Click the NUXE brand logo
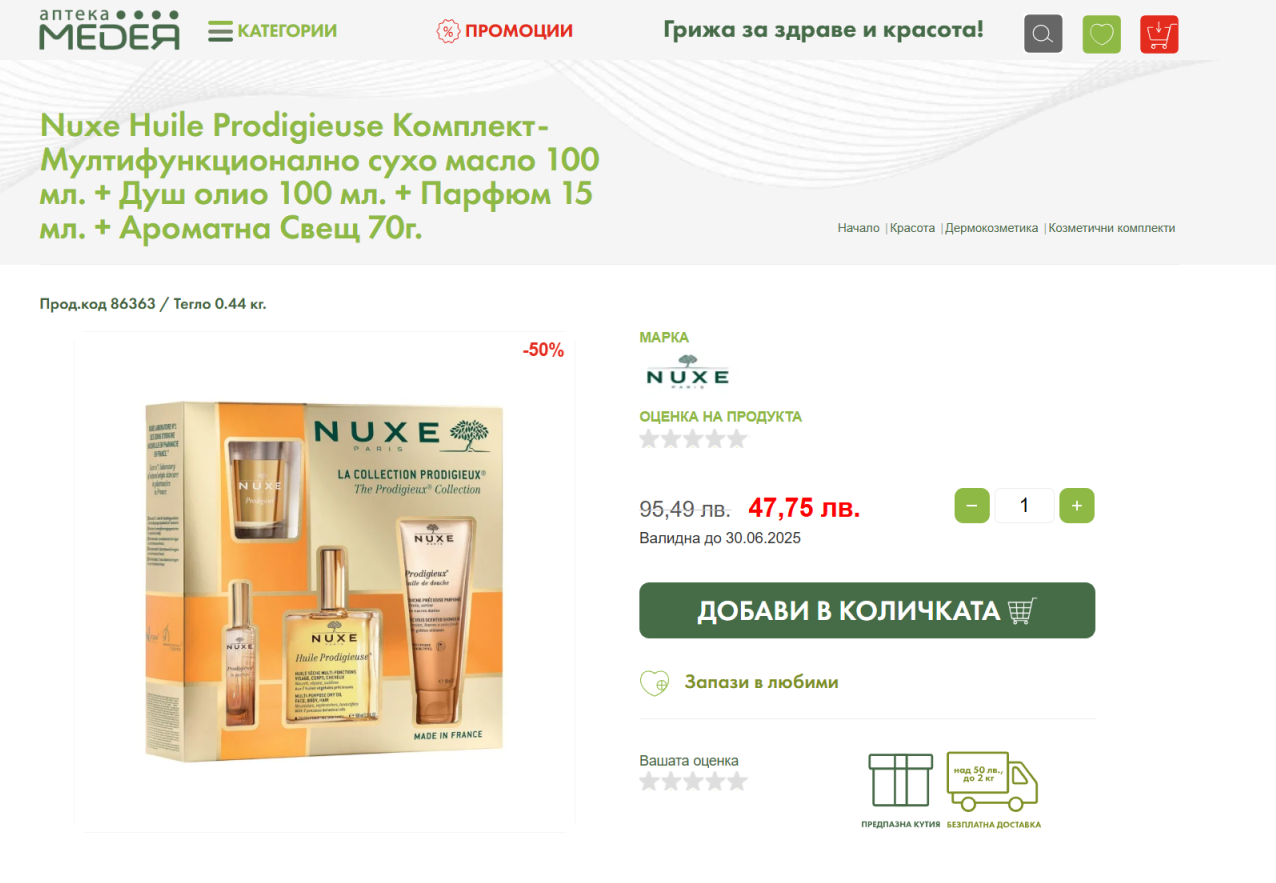The width and height of the screenshot is (1276, 883). (688, 371)
